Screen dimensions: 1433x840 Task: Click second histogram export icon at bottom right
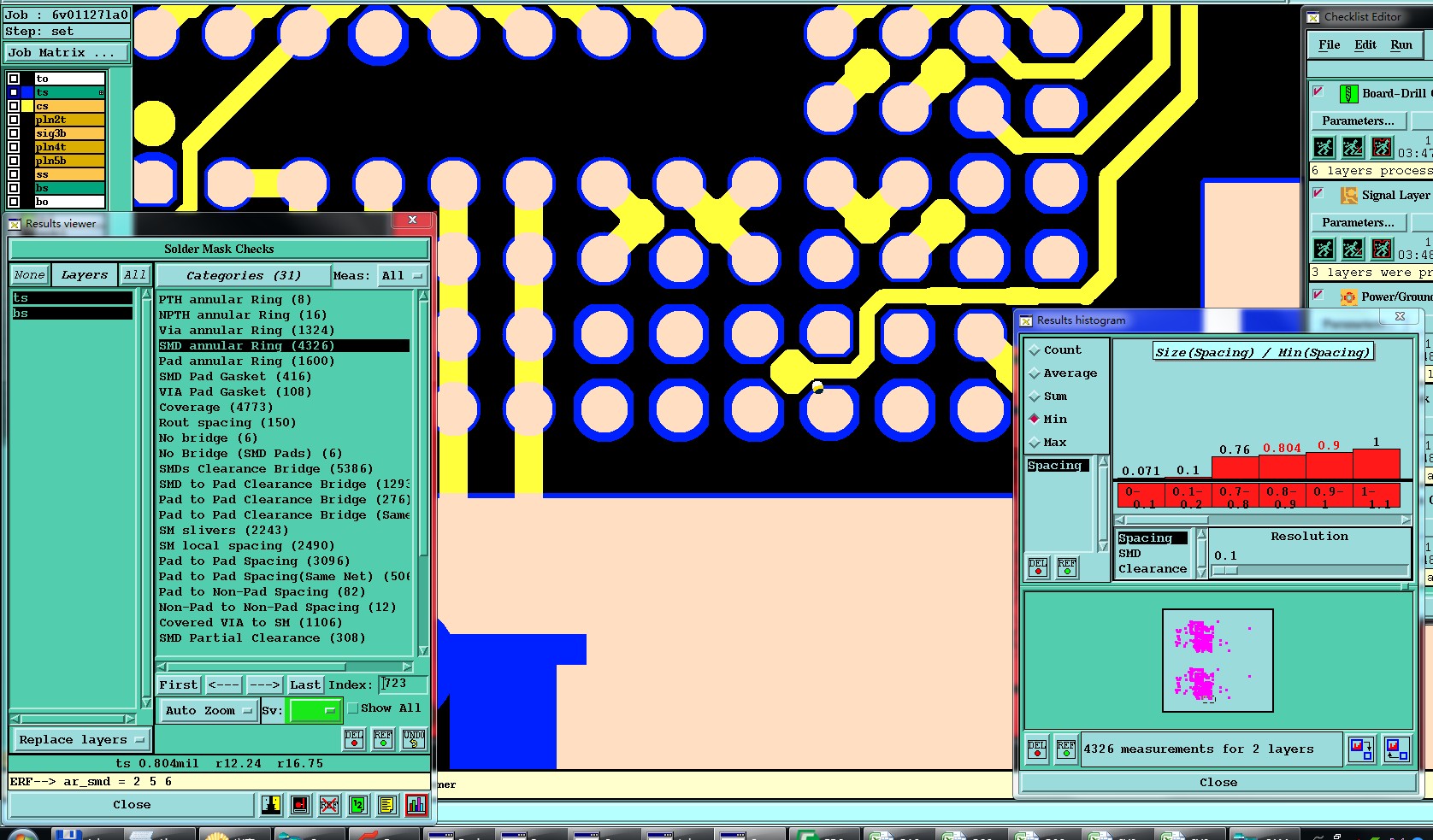coord(1396,749)
